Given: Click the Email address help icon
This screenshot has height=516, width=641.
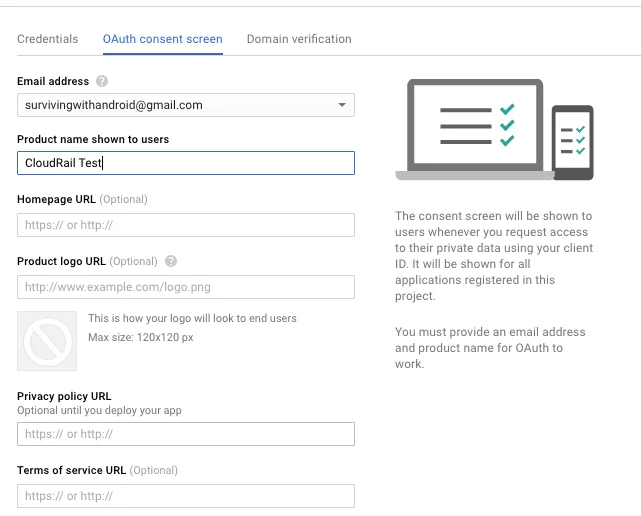Looking at the screenshot, I should (102, 81).
